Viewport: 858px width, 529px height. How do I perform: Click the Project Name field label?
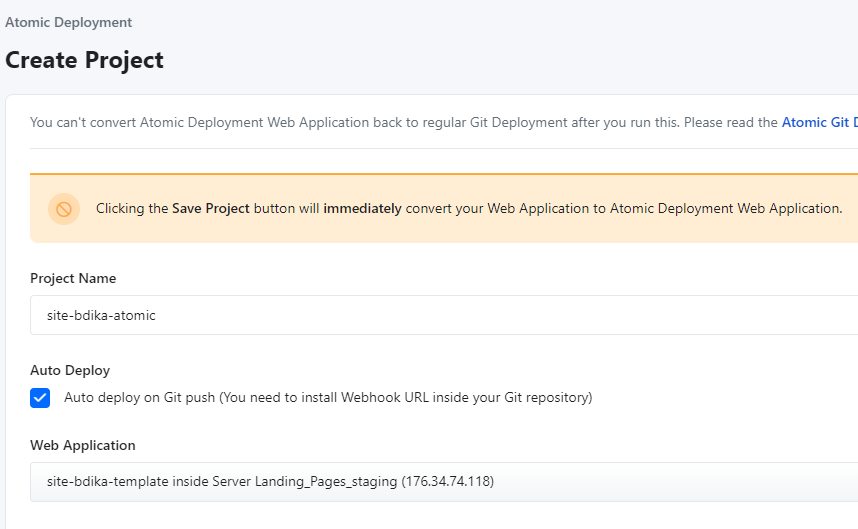point(73,278)
